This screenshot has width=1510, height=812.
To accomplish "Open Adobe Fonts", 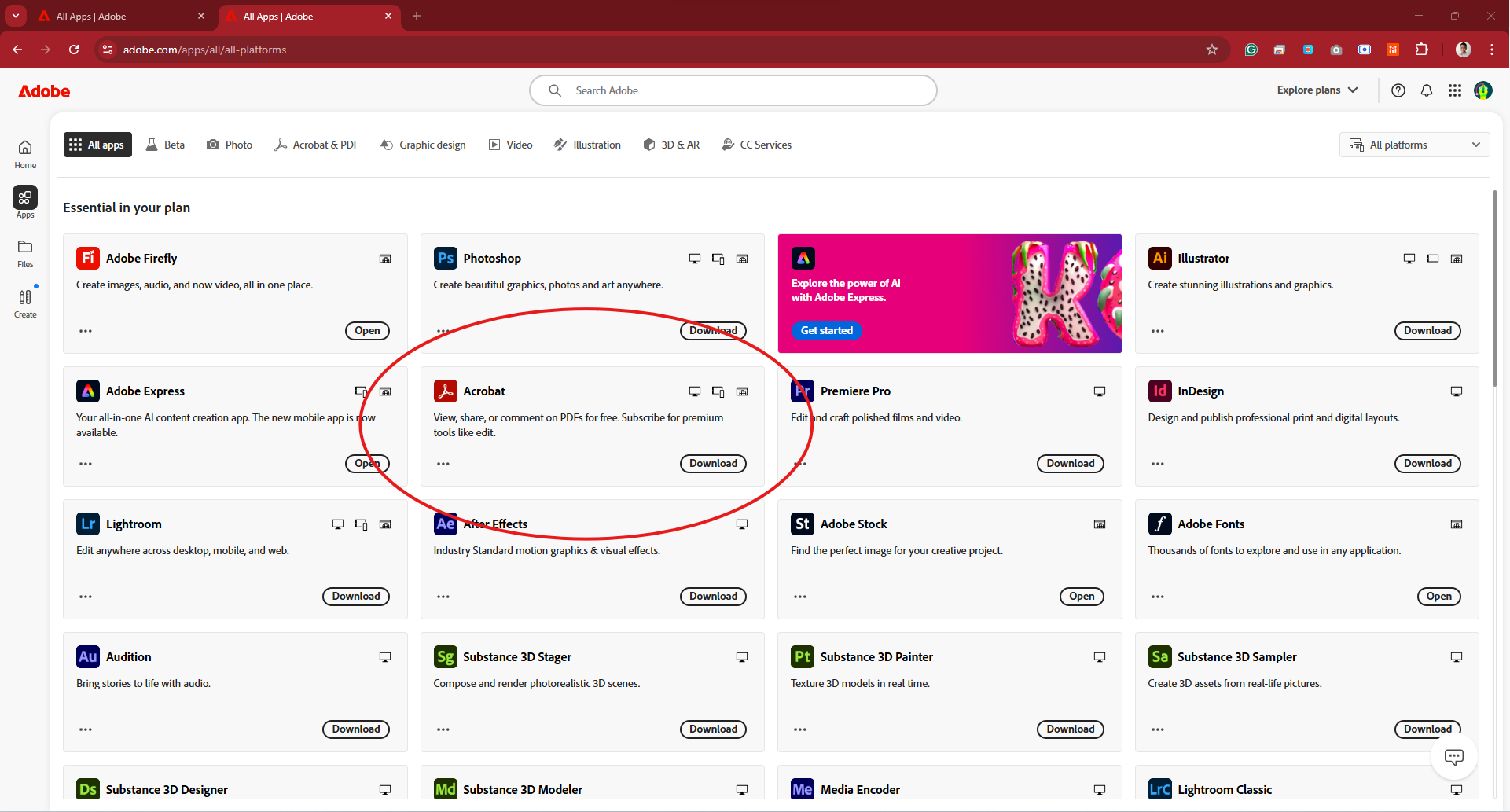I will coord(1439,597).
